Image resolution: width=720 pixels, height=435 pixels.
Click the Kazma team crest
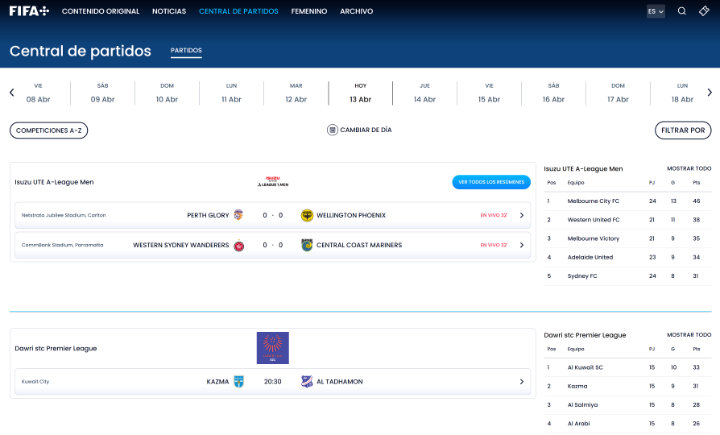[x=239, y=381]
